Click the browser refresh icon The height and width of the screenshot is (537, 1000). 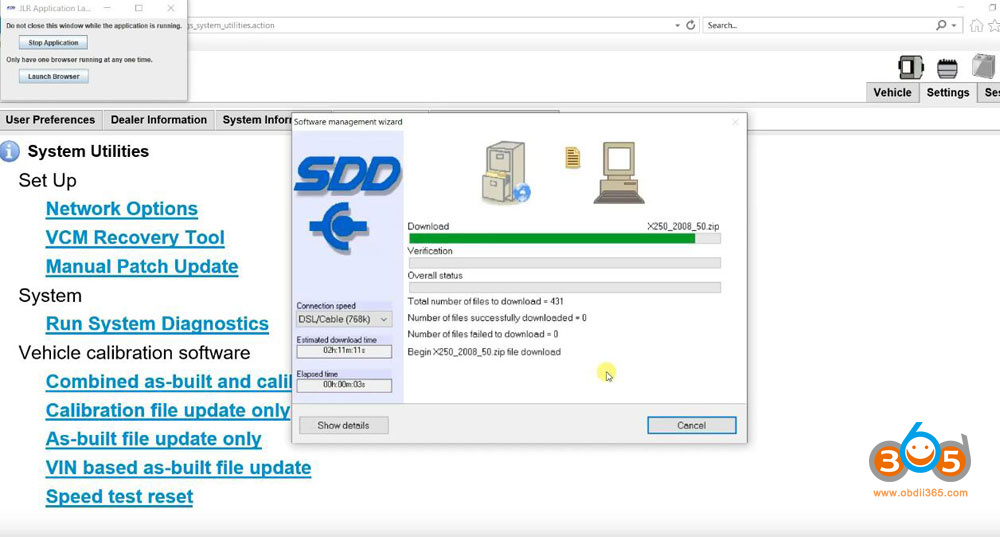691,26
